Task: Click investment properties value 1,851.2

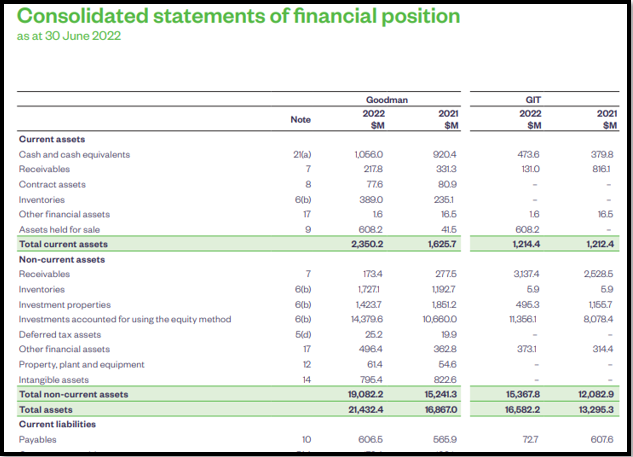Action: [x=442, y=305]
